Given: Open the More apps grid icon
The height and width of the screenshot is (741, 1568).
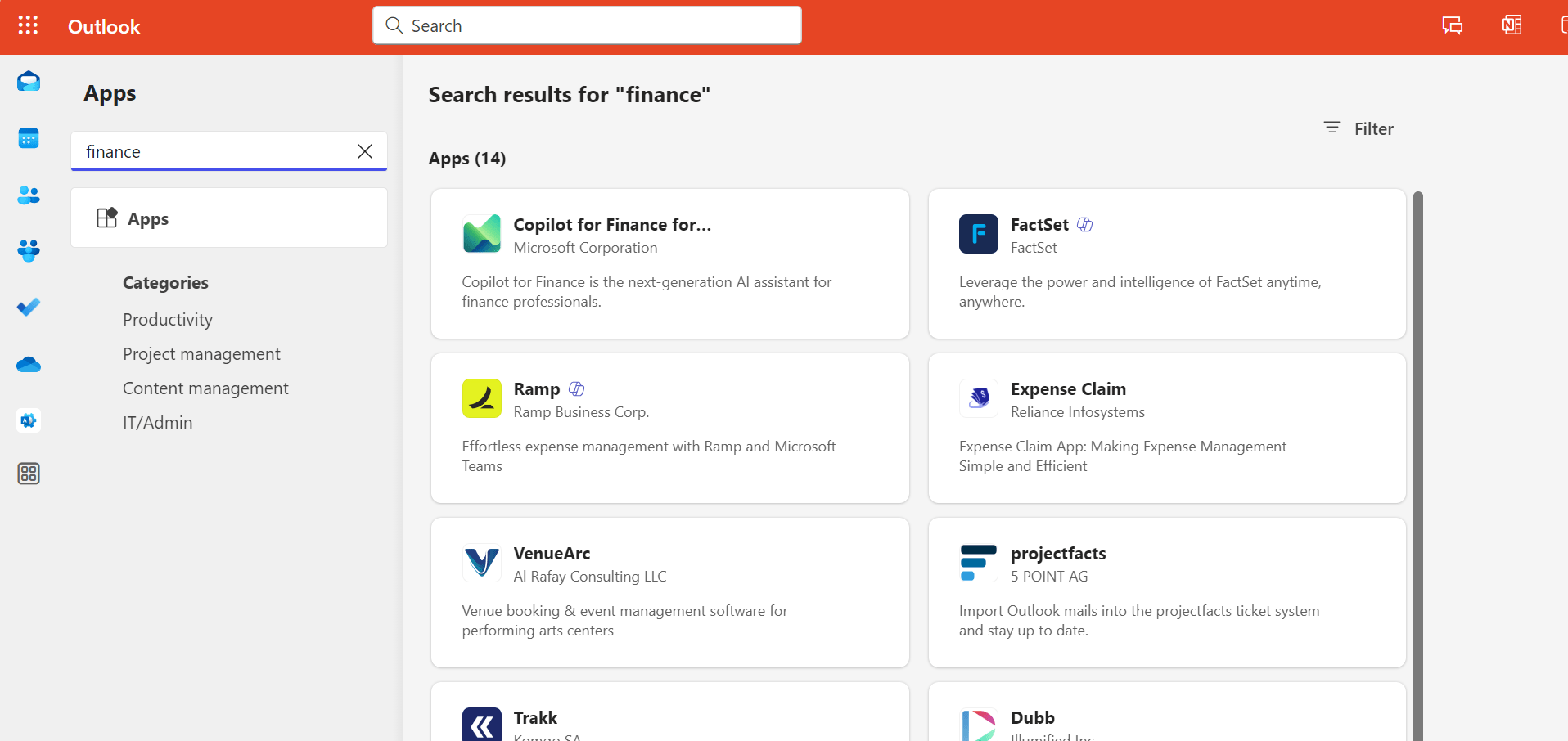Looking at the screenshot, I should [x=29, y=474].
